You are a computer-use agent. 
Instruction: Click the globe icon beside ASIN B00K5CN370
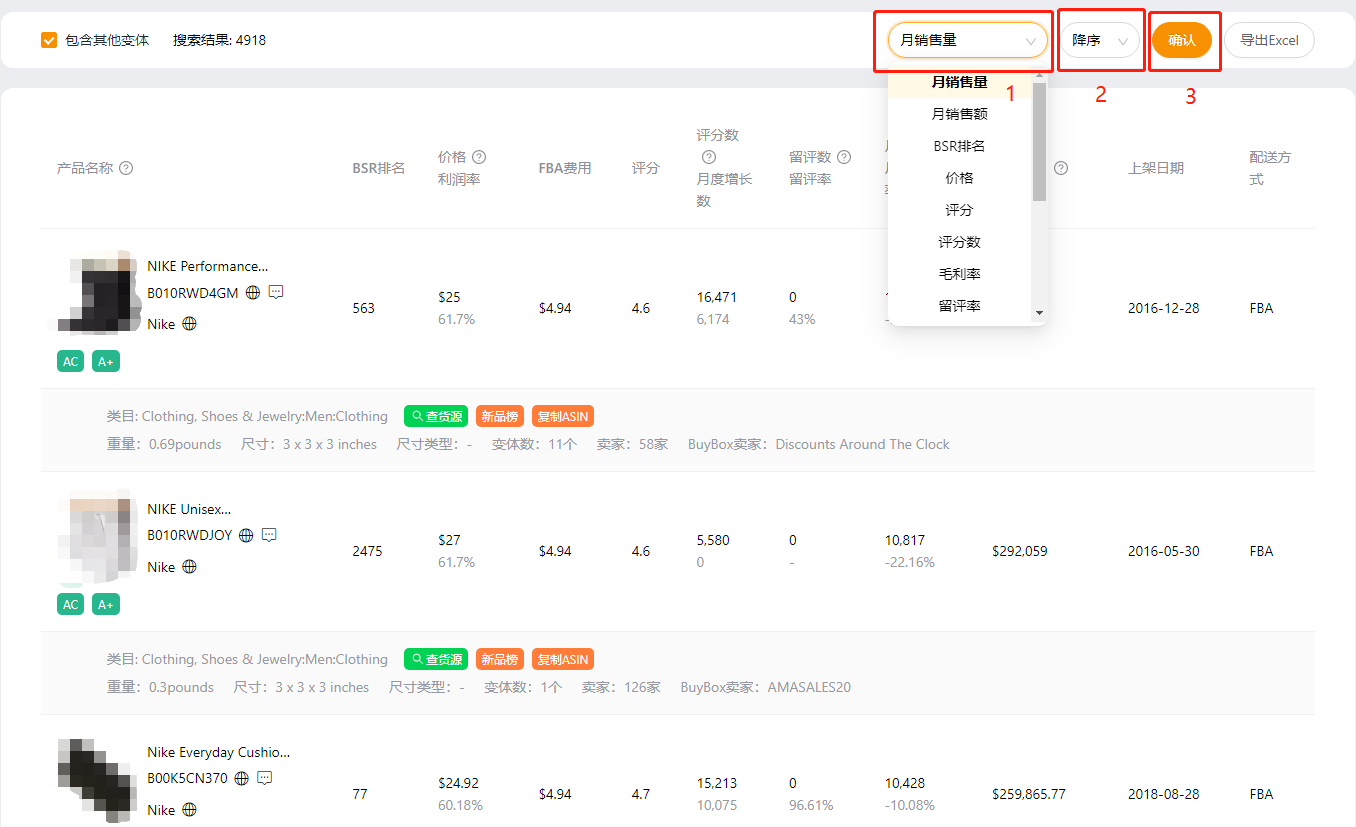(241, 778)
